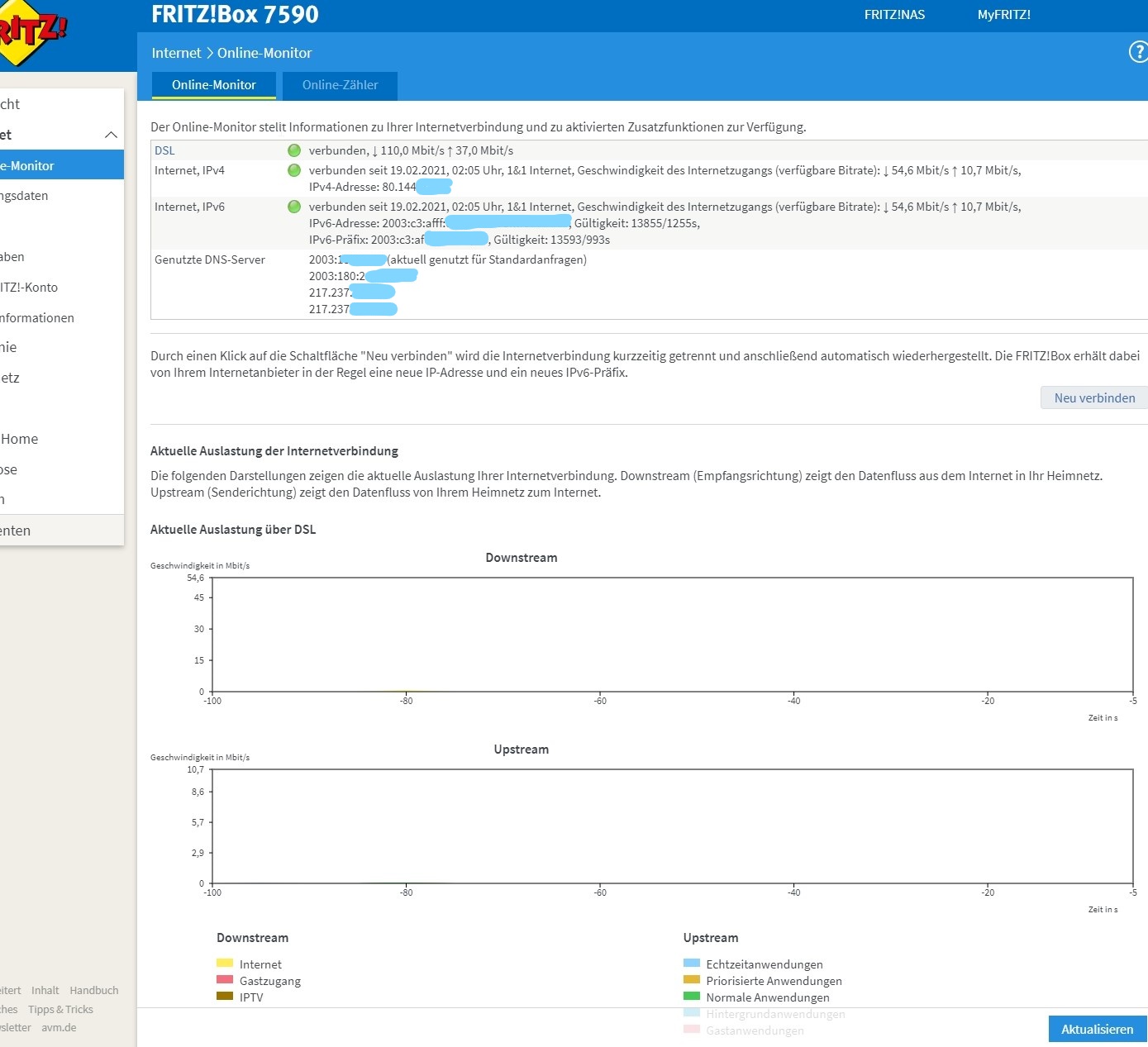Click the 'Internet, IPv4' row label
This screenshot has height=1047, width=1148.
(189, 170)
